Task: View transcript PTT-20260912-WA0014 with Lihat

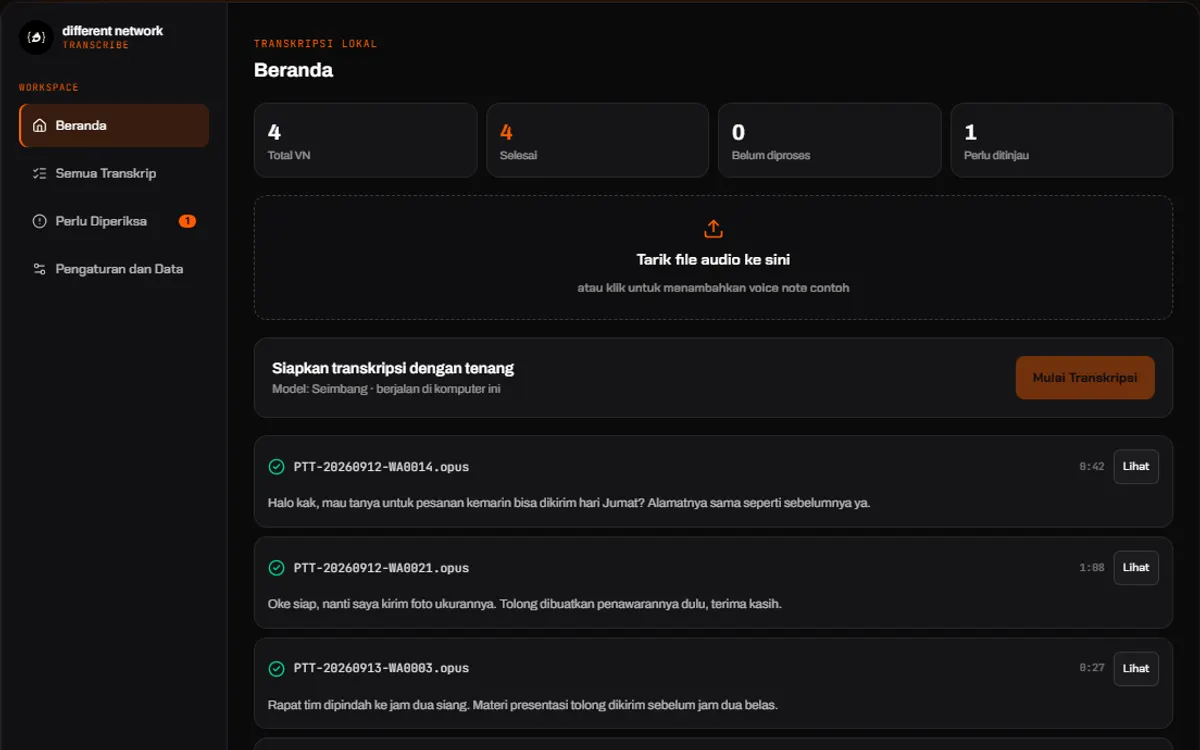Action: [x=1136, y=466]
